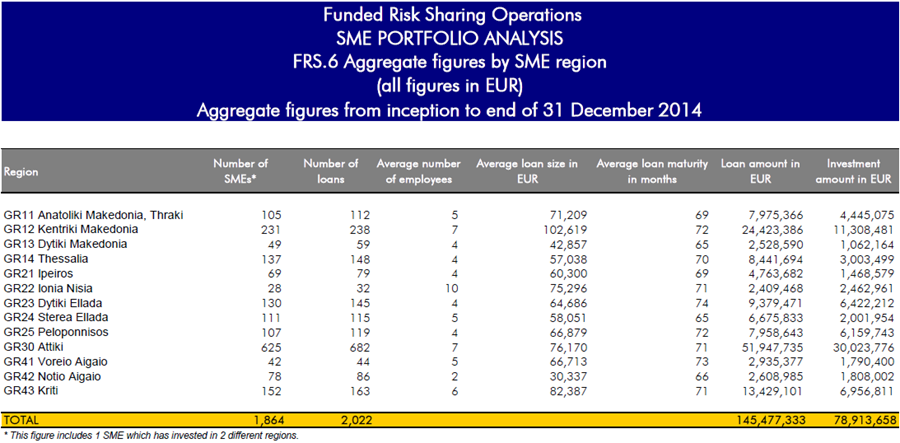900x443 pixels.
Task: Select total loans value 2,022
Action: [x=357, y=421]
